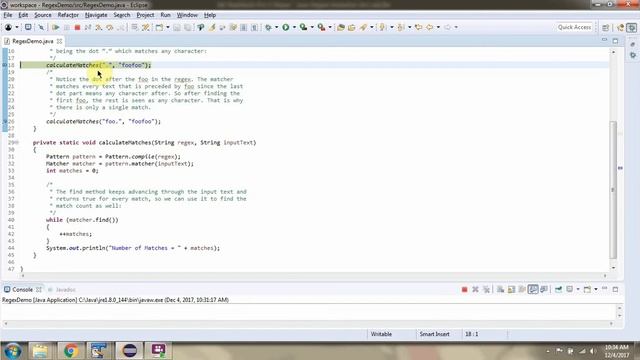Switch to the Java perspective icon
Image resolution: width=640 pixels, height=360 pixels.
coord(620,27)
